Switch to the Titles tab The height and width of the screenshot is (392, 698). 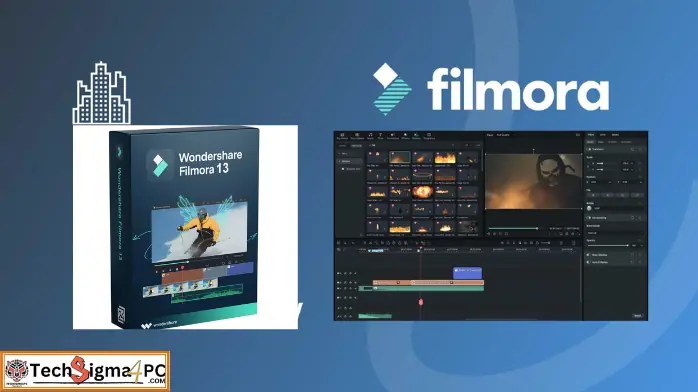click(380, 136)
